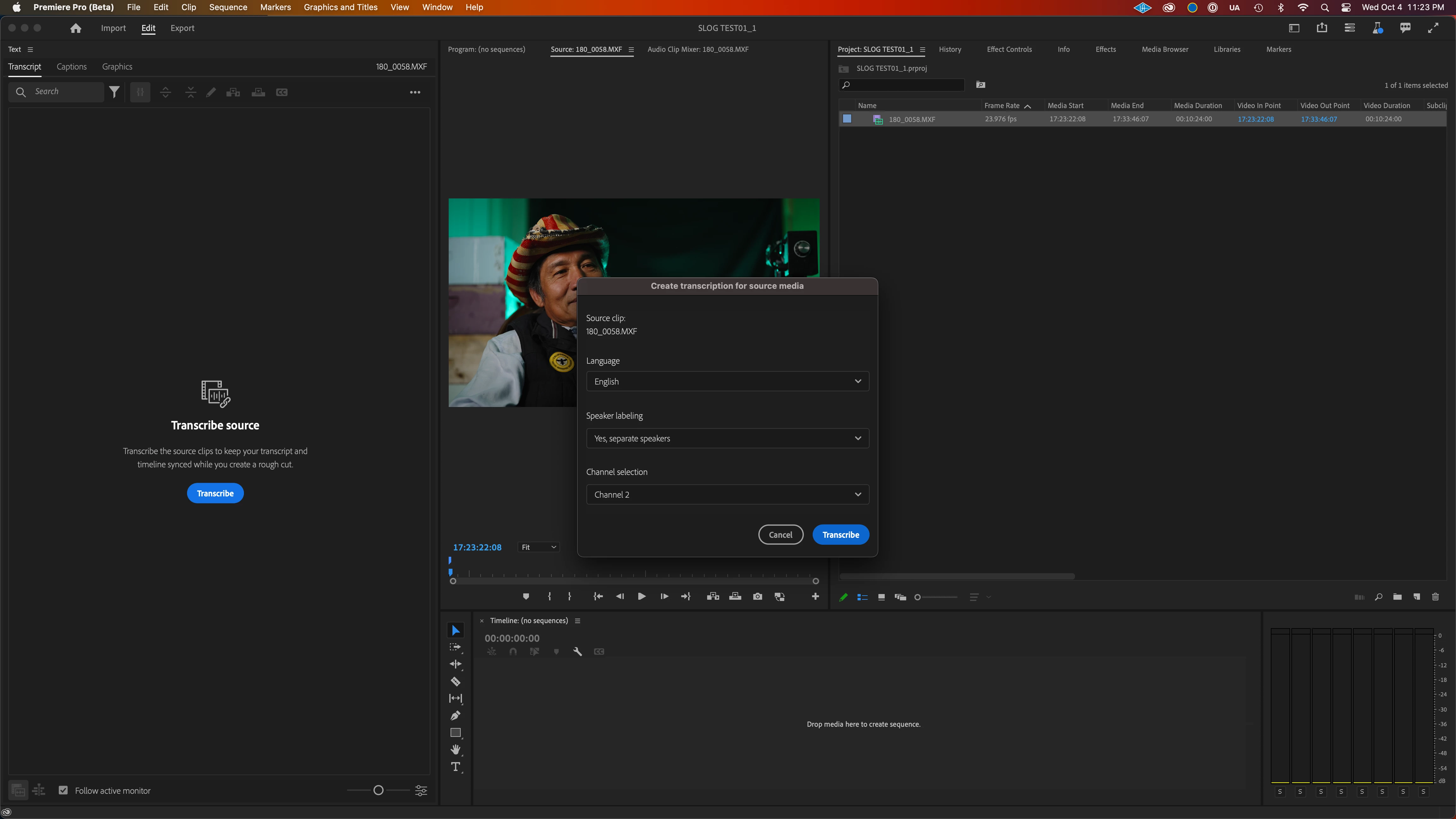
Task: Open the transcript filter funnel icon
Action: tap(114, 92)
